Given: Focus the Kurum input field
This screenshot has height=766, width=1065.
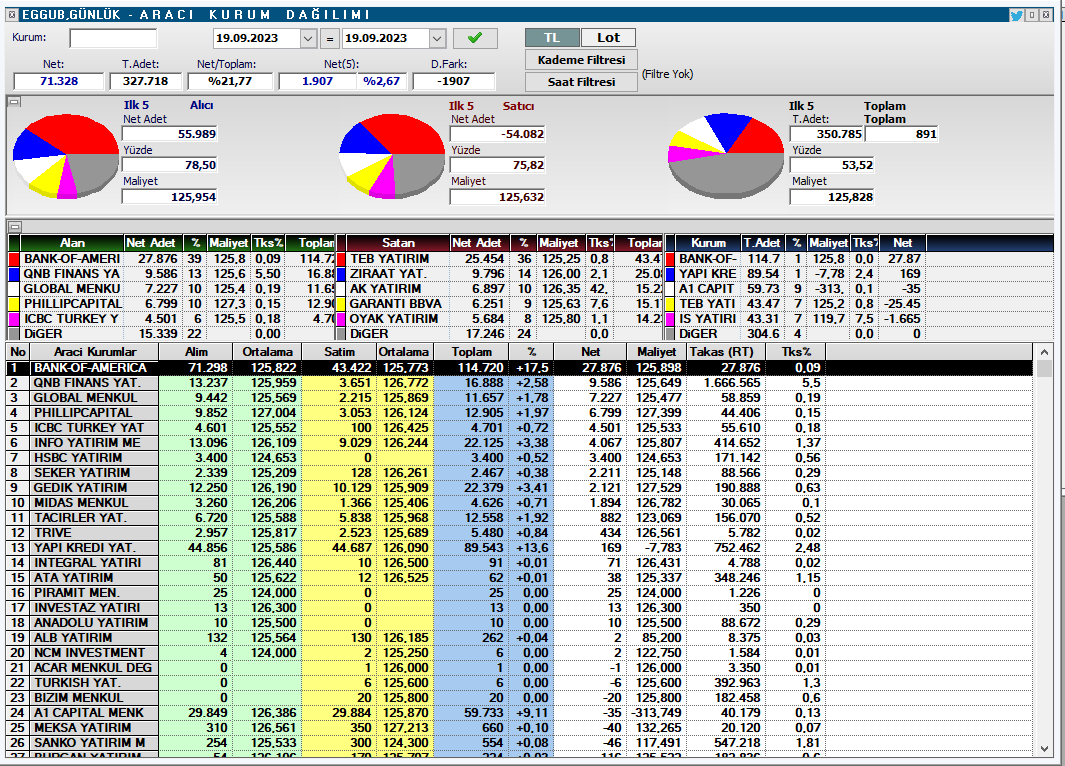Looking at the screenshot, I should [113, 39].
